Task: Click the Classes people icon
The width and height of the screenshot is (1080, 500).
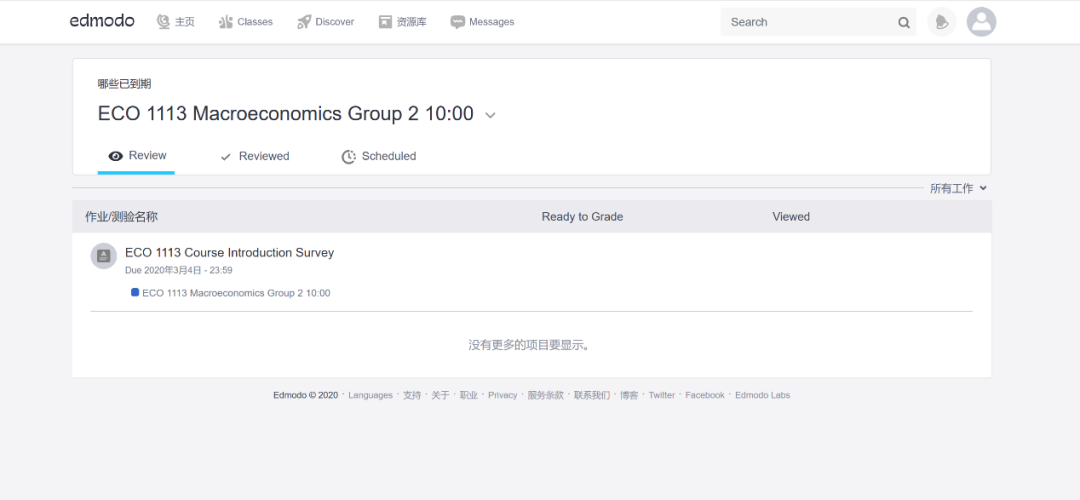Action: click(226, 22)
